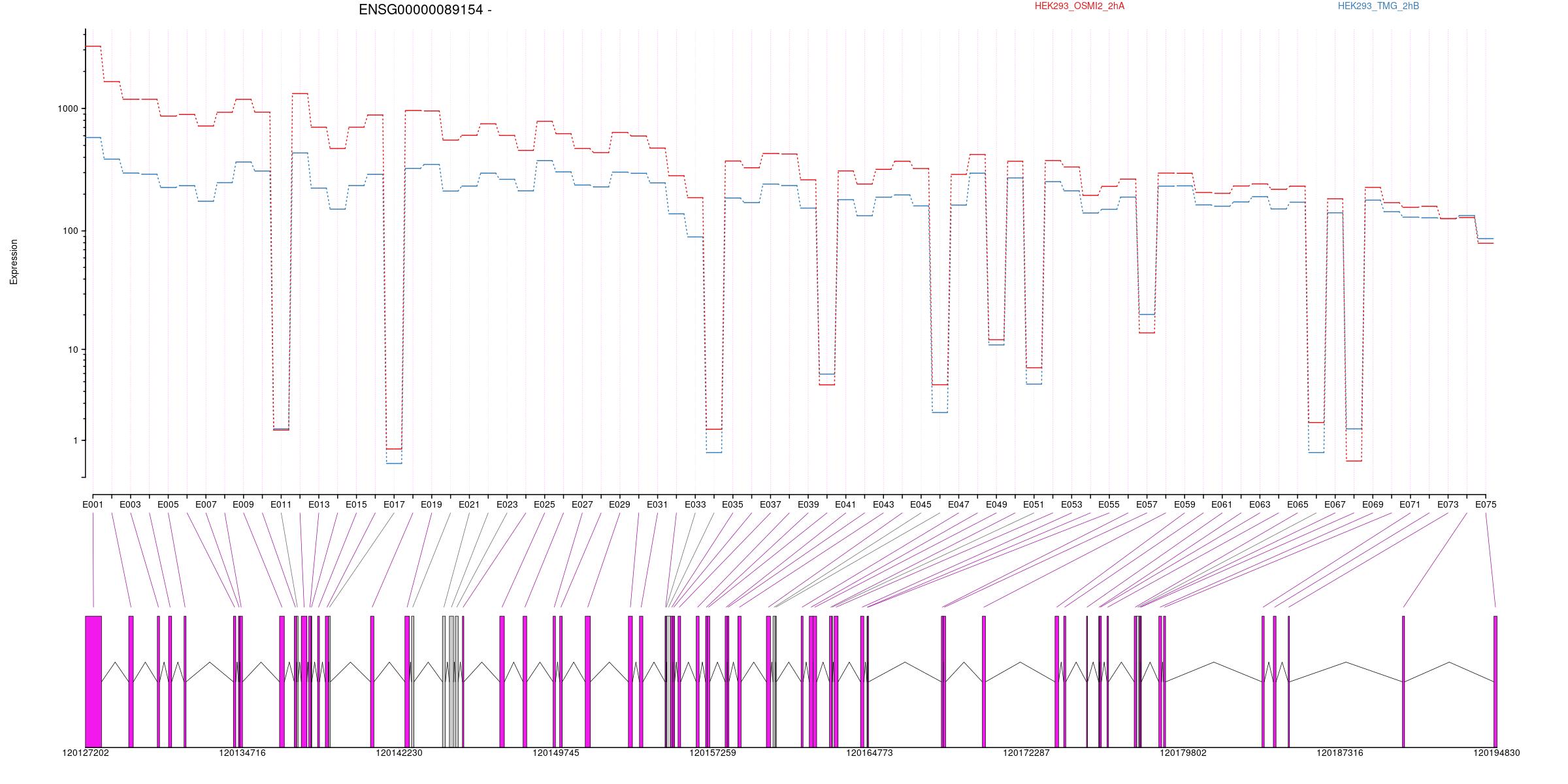This screenshot has width=1568, height=784.
Task: Click exon label E001
Action: [x=93, y=504]
